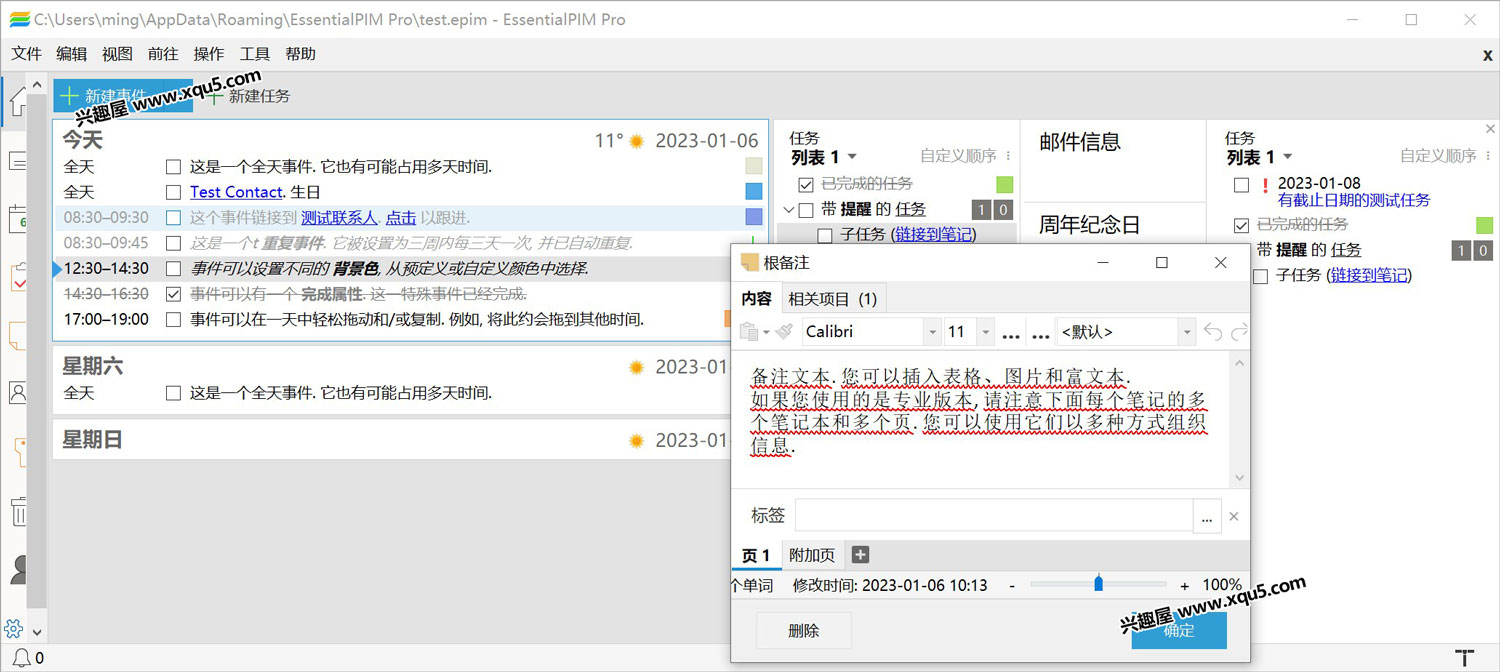Open the Trash module in sidebar
Image resolution: width=1500 pixels, height=672 pixels.
click(18, 511)
